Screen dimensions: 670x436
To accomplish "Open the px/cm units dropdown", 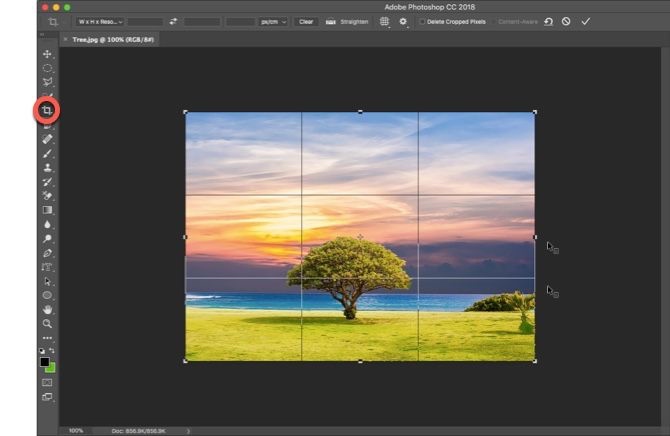I will pos(273,21).
